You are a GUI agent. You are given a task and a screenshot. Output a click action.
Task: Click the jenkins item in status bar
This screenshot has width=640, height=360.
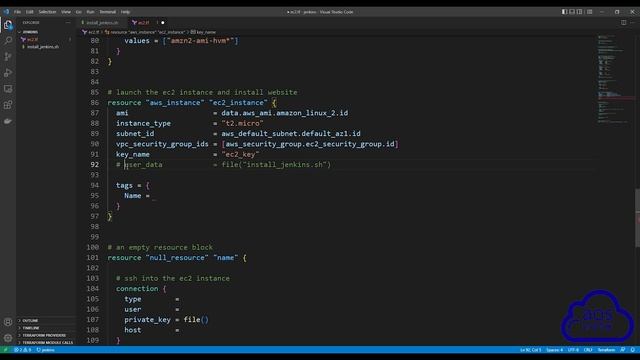[45, 350]
